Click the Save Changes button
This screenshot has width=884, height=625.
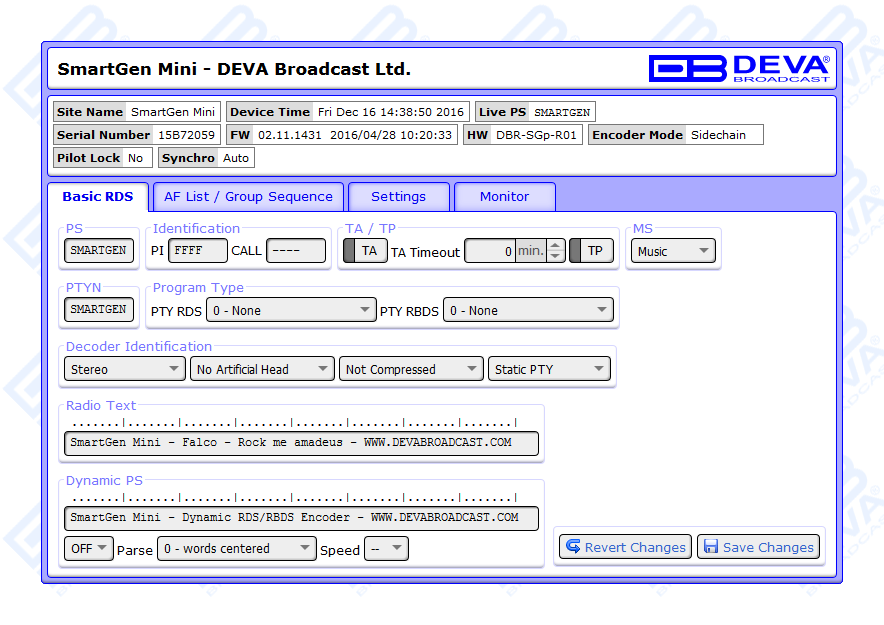758,547
